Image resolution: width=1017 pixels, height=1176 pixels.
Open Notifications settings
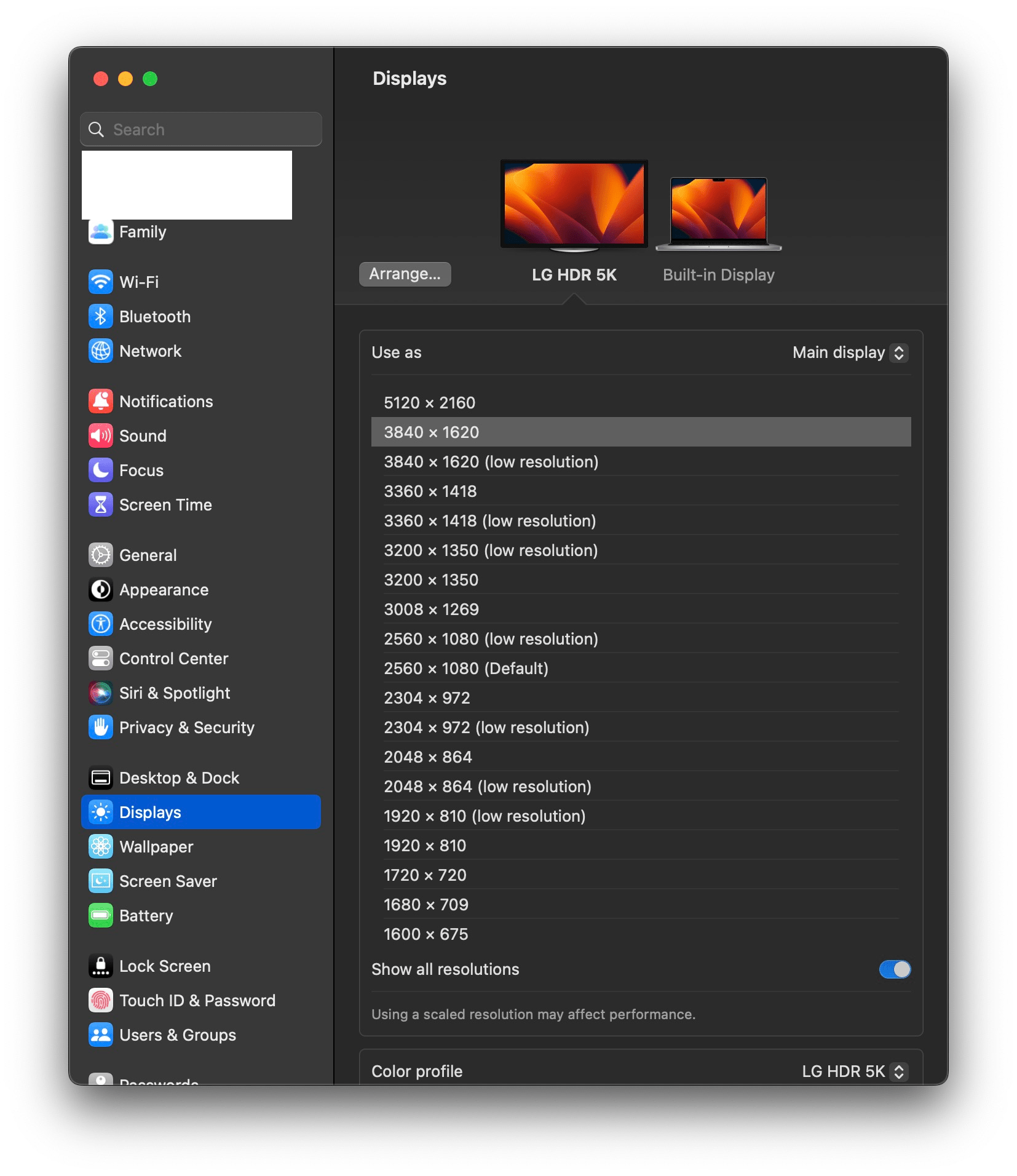(165, 400)
